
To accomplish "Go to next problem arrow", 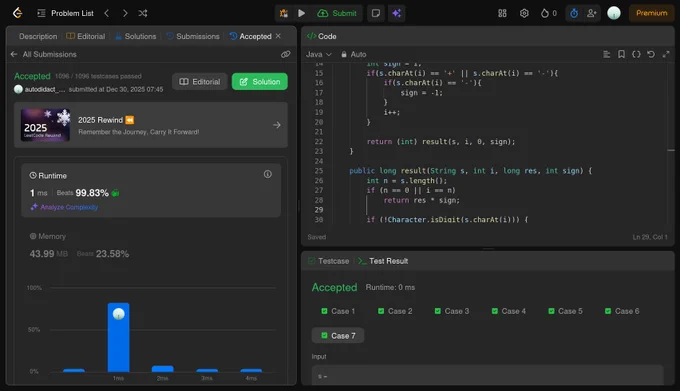I will [x=125, y=13].
